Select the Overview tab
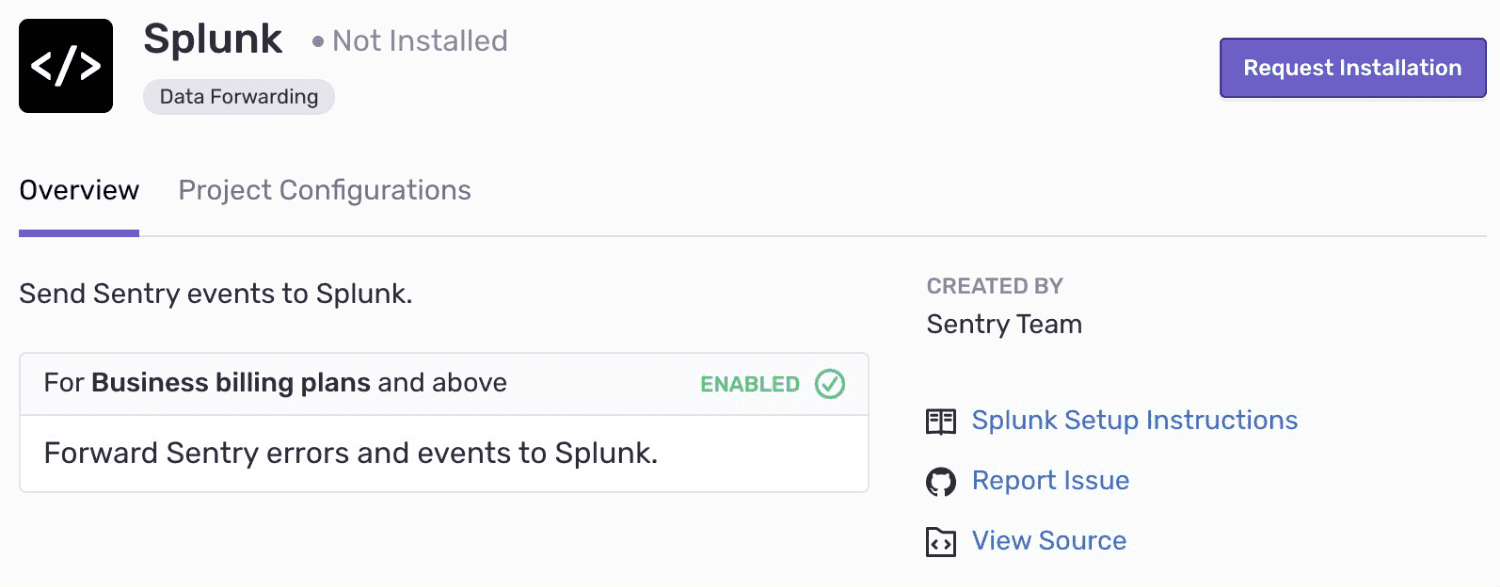Screen dimensions: 1500x587 tap(78, 190)
